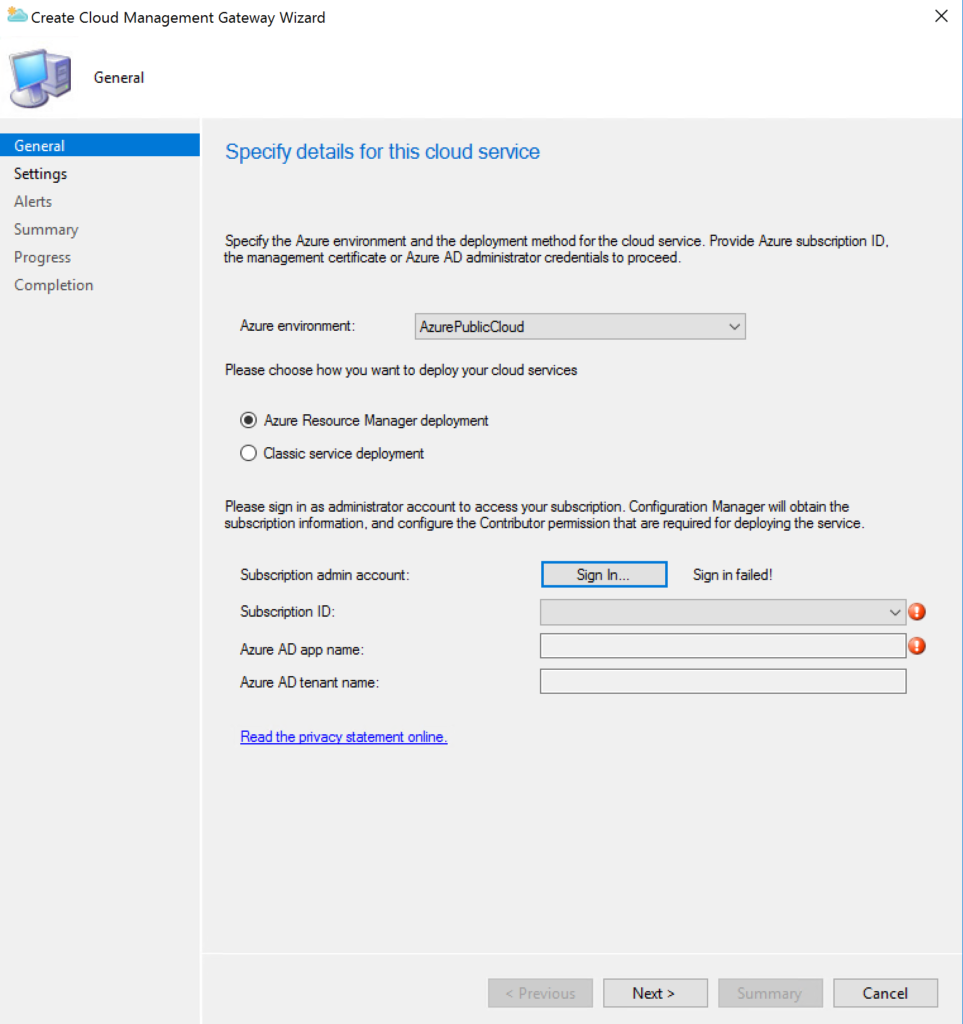Click the cloud icon in the title bar
Screen dimensions: 963x1024
(x=16, y=16)
